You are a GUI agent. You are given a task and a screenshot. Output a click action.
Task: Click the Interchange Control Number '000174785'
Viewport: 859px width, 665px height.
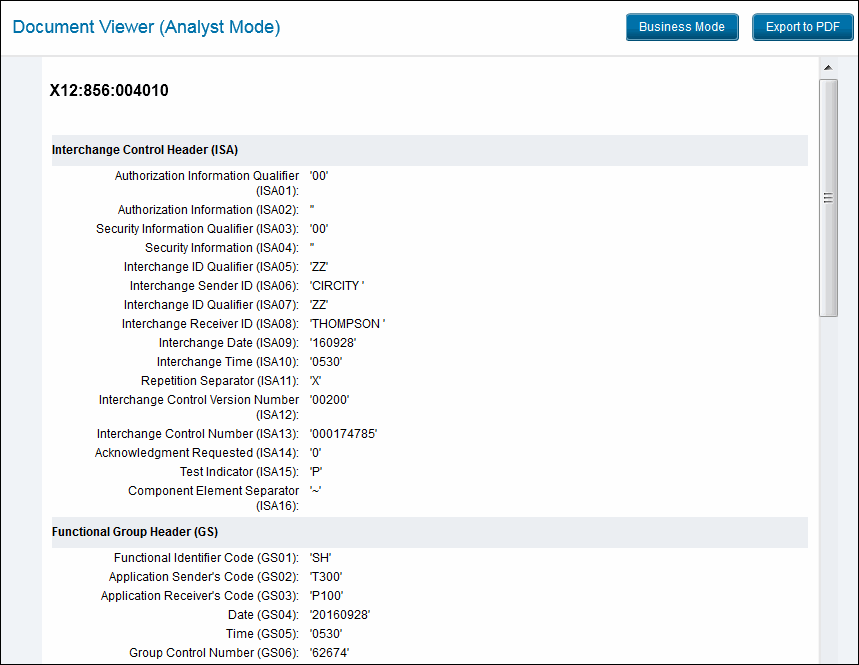point(343,434)
